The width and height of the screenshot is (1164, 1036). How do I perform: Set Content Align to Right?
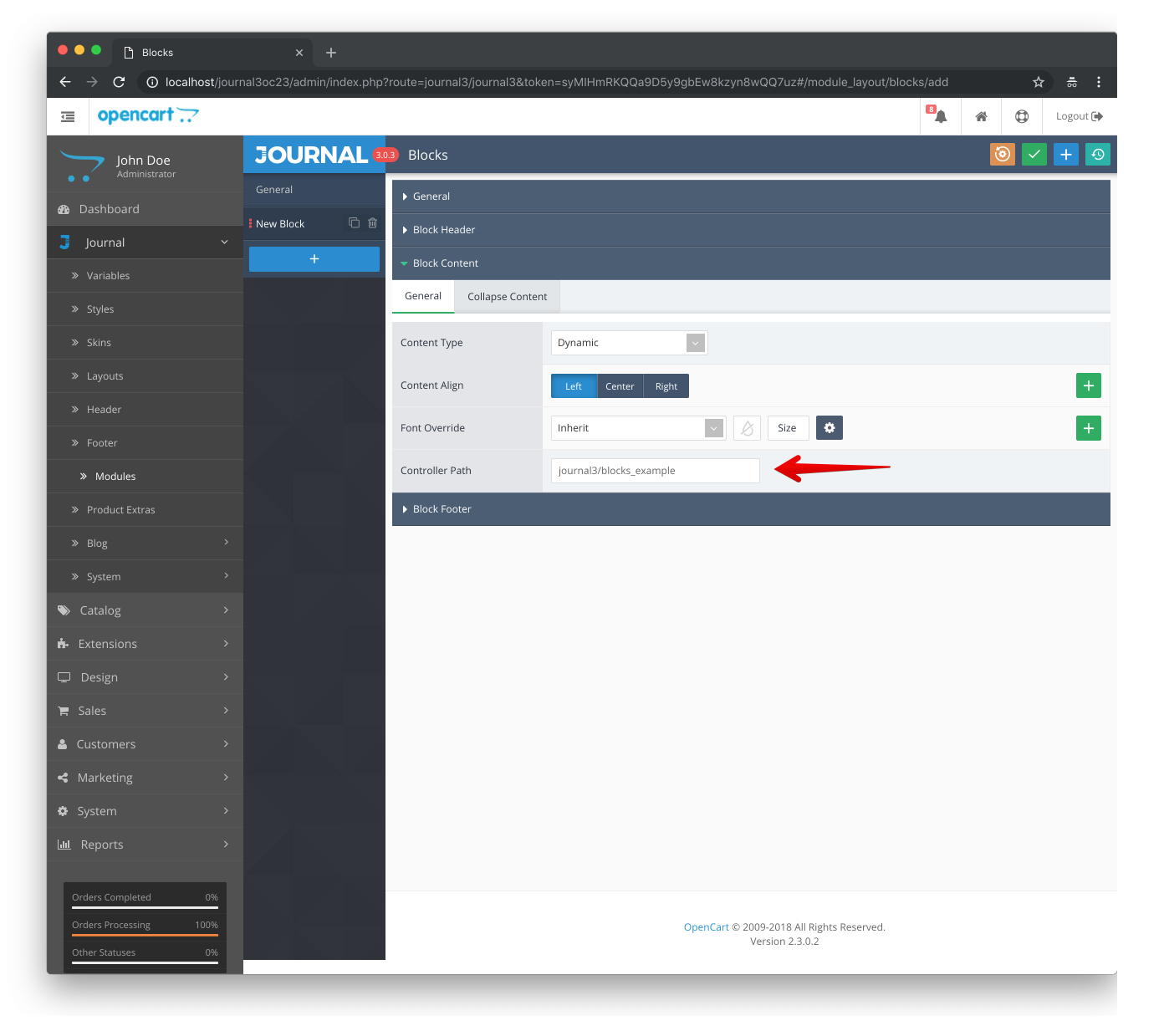point(666,386)
